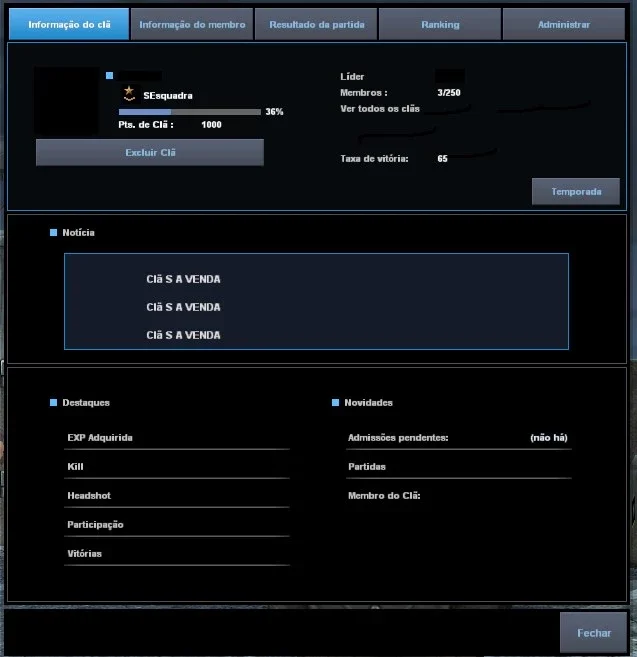Select the EXP Adquirida highlight row
Image resolution: width=637 pixels, height=657 pixels.
tap(176, 438)
